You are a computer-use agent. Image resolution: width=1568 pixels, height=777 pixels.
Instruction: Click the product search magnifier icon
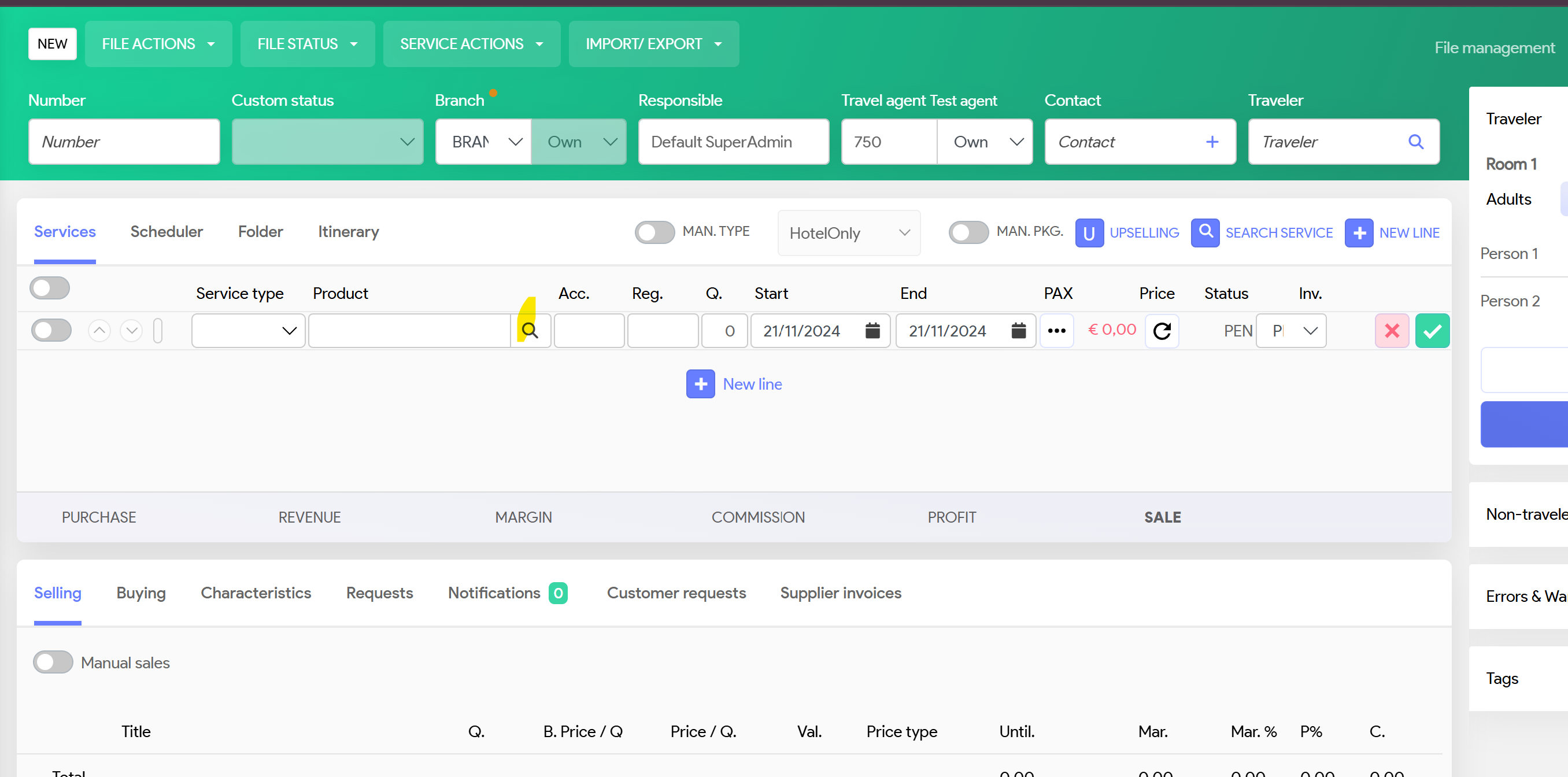click(x=530, y=330)
